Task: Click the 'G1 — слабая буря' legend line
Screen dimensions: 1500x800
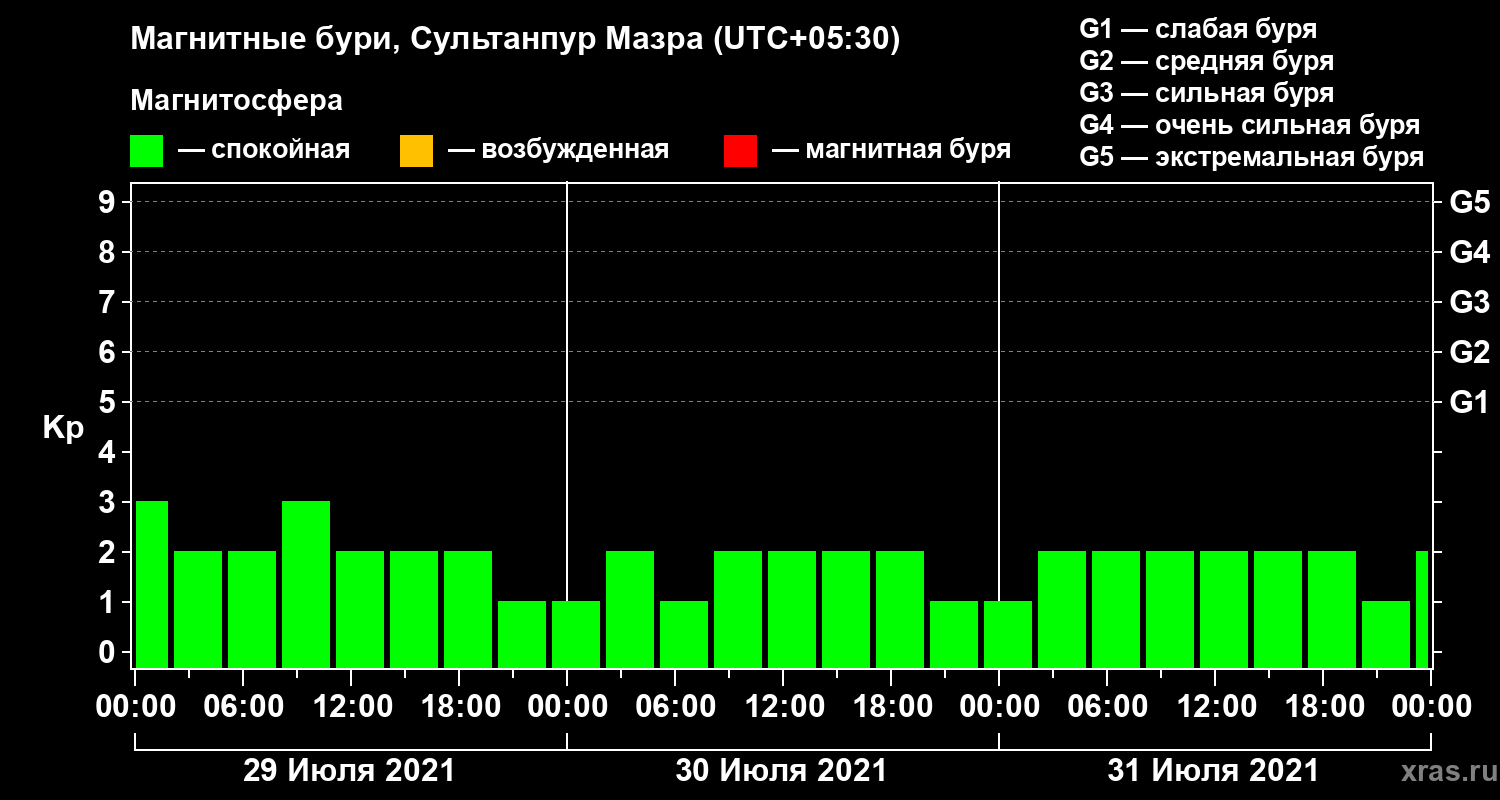Action: (1198, 28)
